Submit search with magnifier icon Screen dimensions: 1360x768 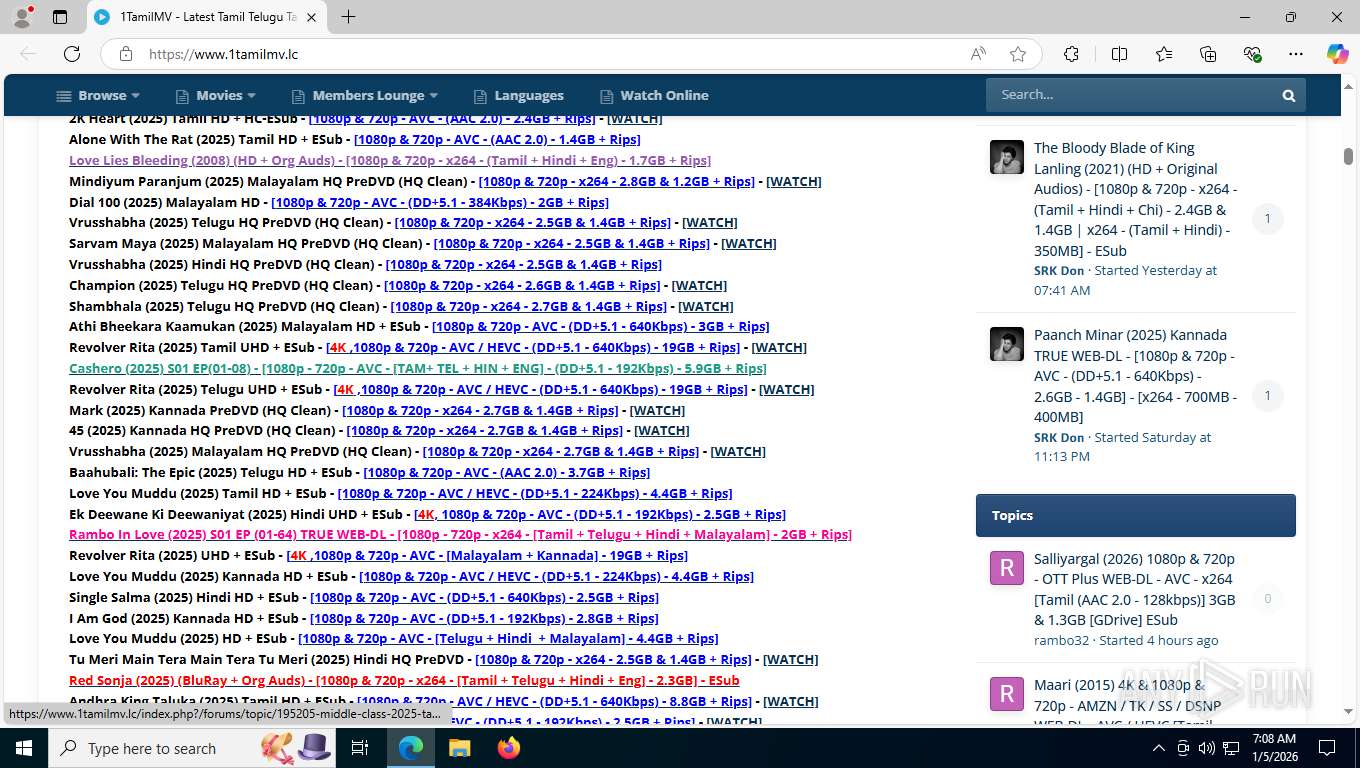[x=1289, y=95]
